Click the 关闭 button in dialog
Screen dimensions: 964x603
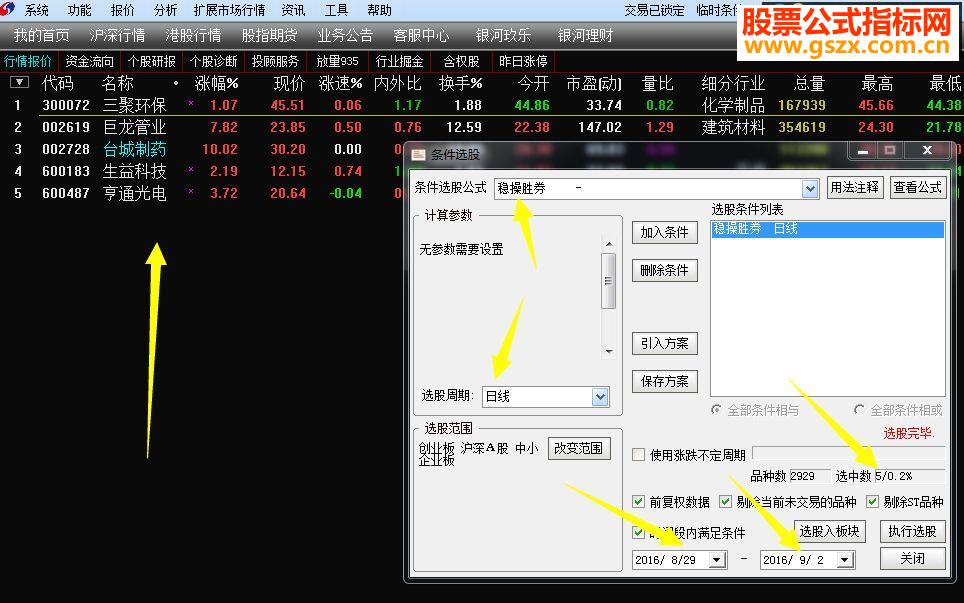(912, 558)
